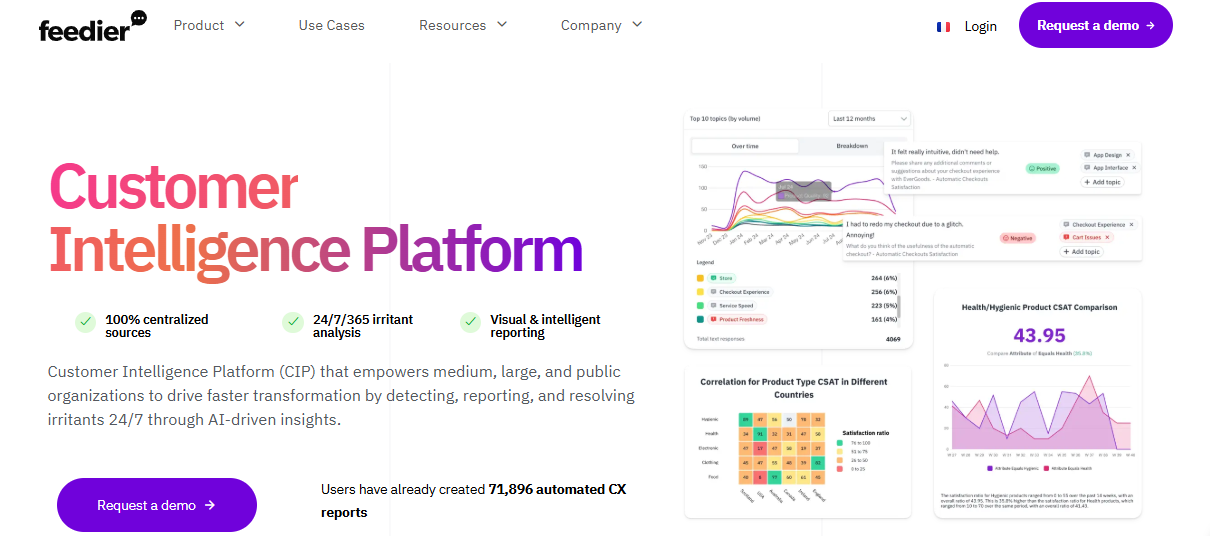Click the purple Attribute Equals Hygienic legend swatch

point(991,467)
